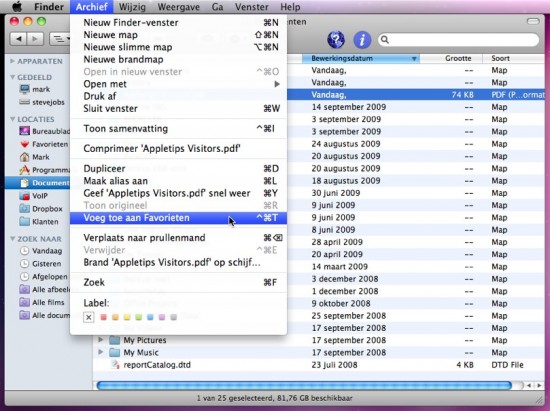Viewport: 550px width, 411px height.
Task: Open Dropbox folder in sidebar
Action: [41, 209]
